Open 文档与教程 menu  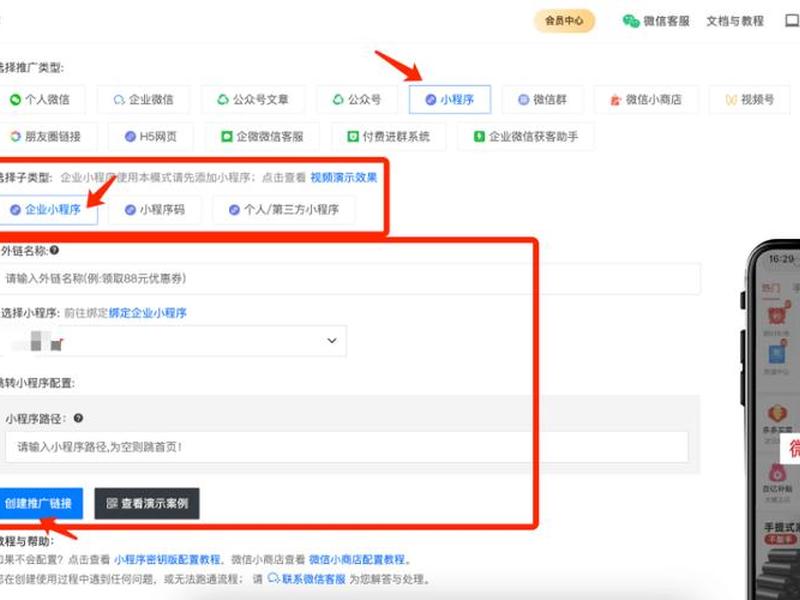[735, 21]
